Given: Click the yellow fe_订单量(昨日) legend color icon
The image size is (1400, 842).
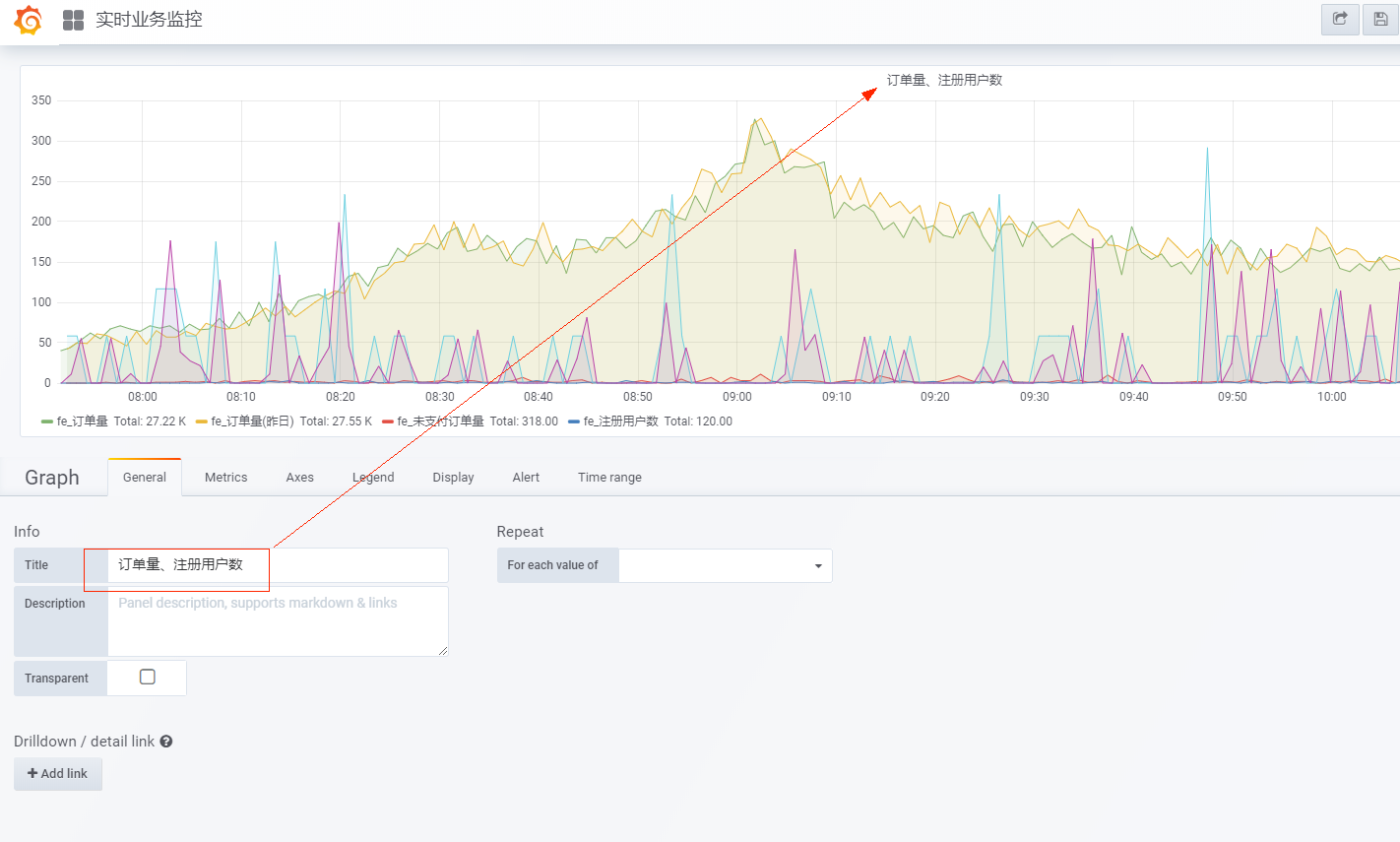Looking at the screenshot, I should 201,421.
